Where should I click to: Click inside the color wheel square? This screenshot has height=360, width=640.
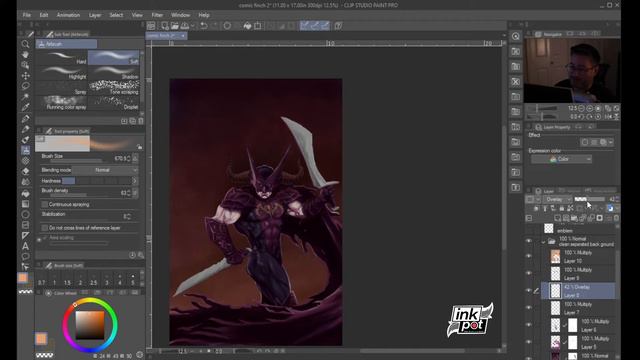point(90,325)
